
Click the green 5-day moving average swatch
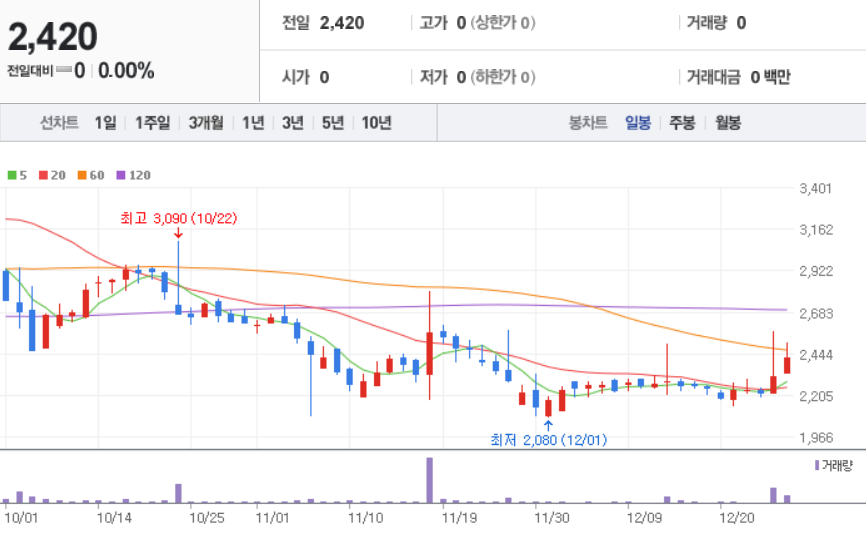pyautogui.click(x=12, y=175)
